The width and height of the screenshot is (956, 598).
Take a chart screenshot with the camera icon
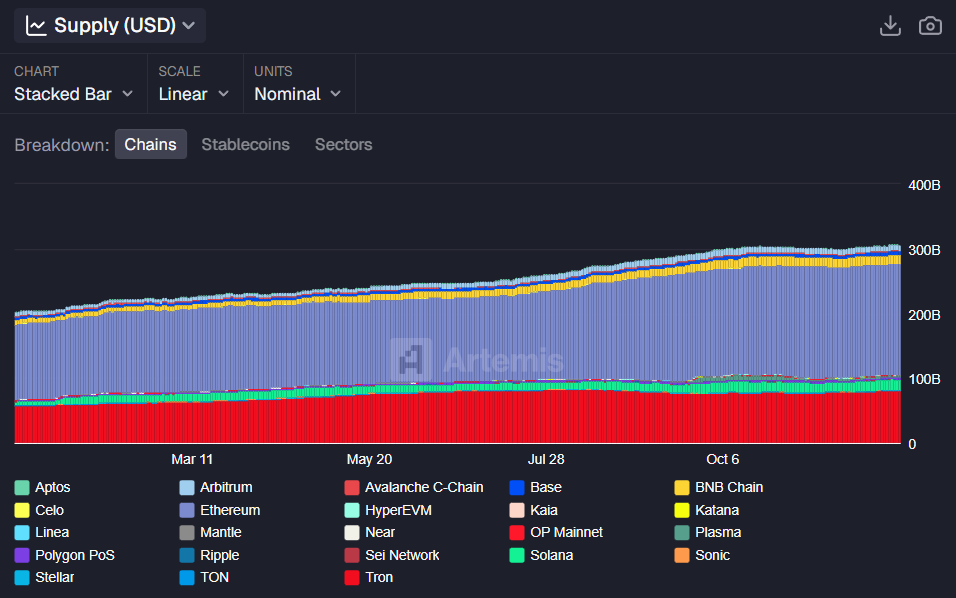(930, 26)
